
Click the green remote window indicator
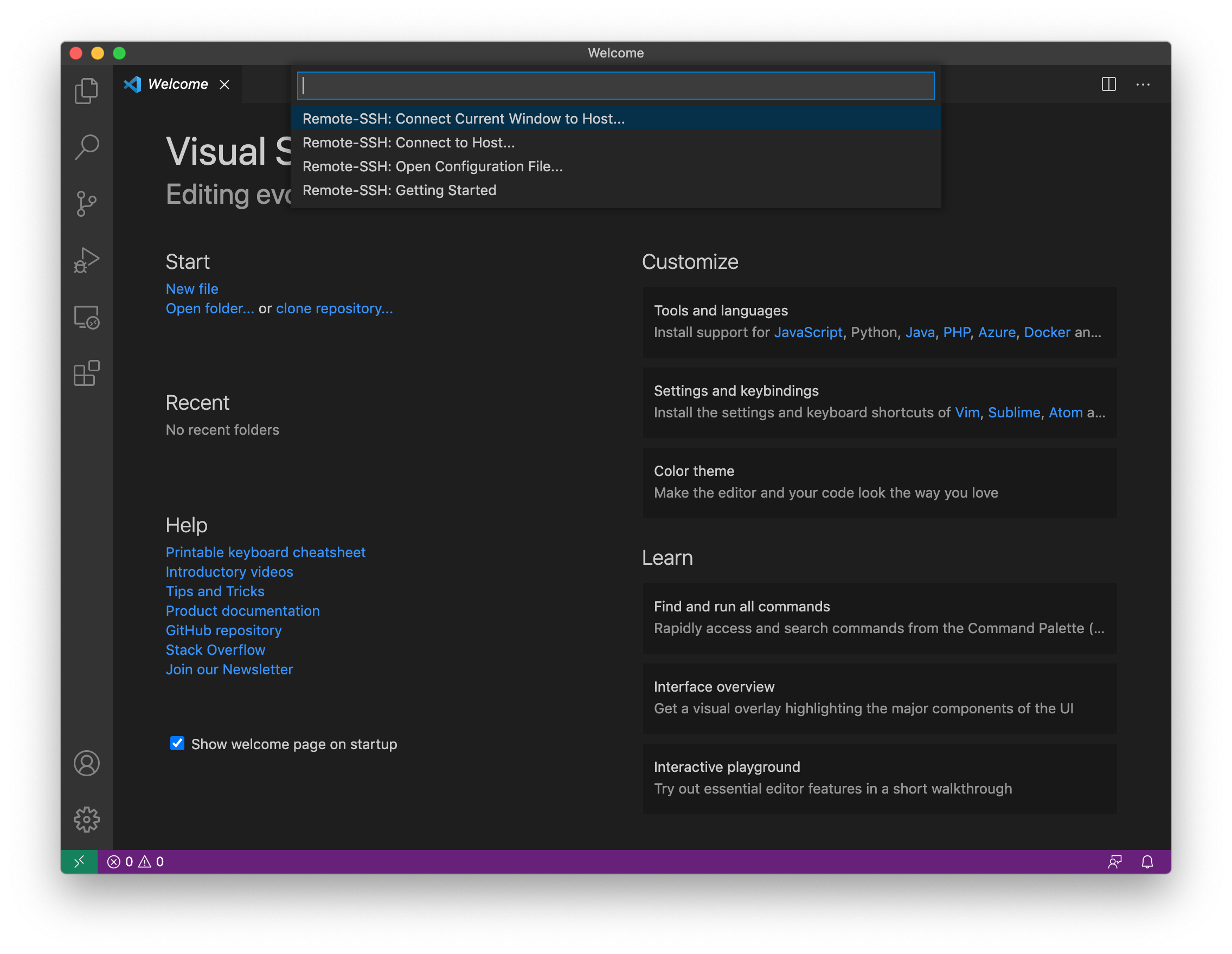coord(79,861)
